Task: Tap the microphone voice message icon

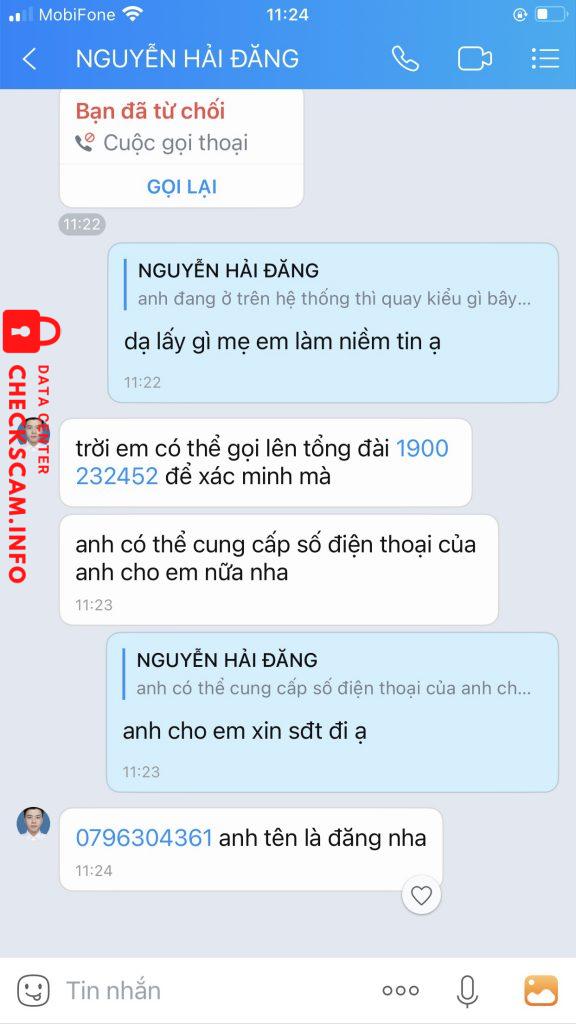Action: 467,991
